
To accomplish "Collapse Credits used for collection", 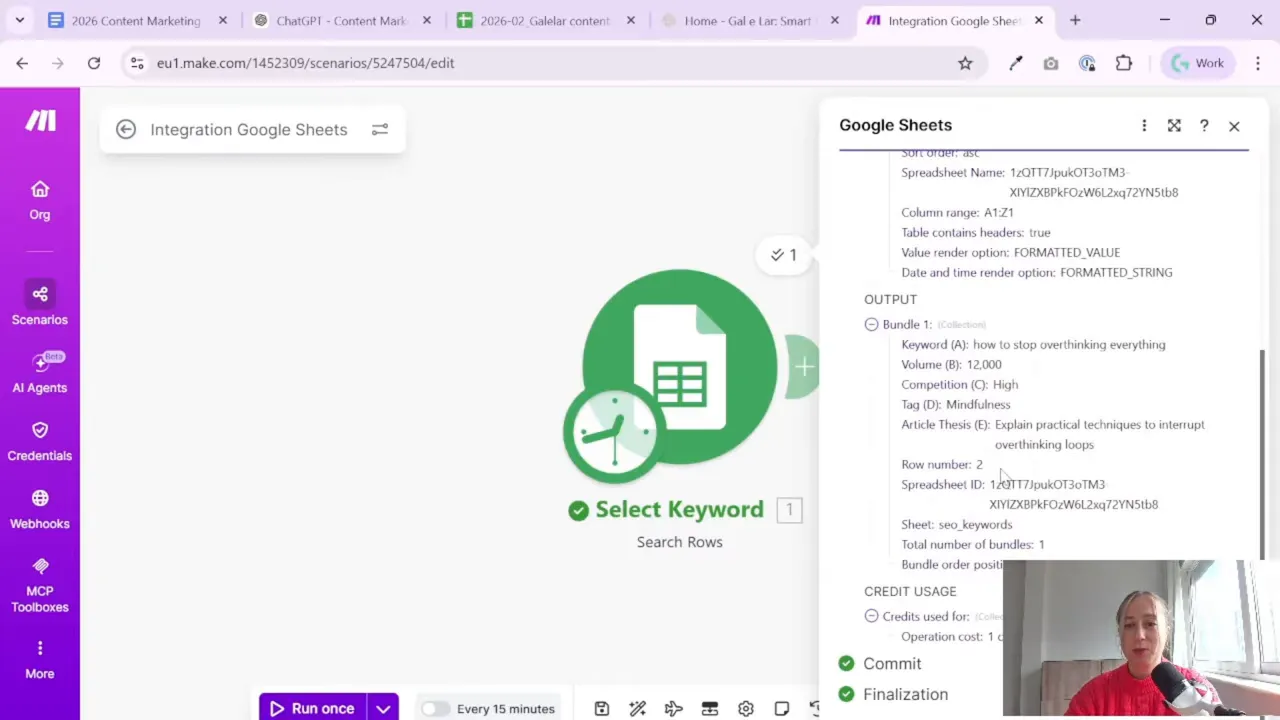I will 871,616.
